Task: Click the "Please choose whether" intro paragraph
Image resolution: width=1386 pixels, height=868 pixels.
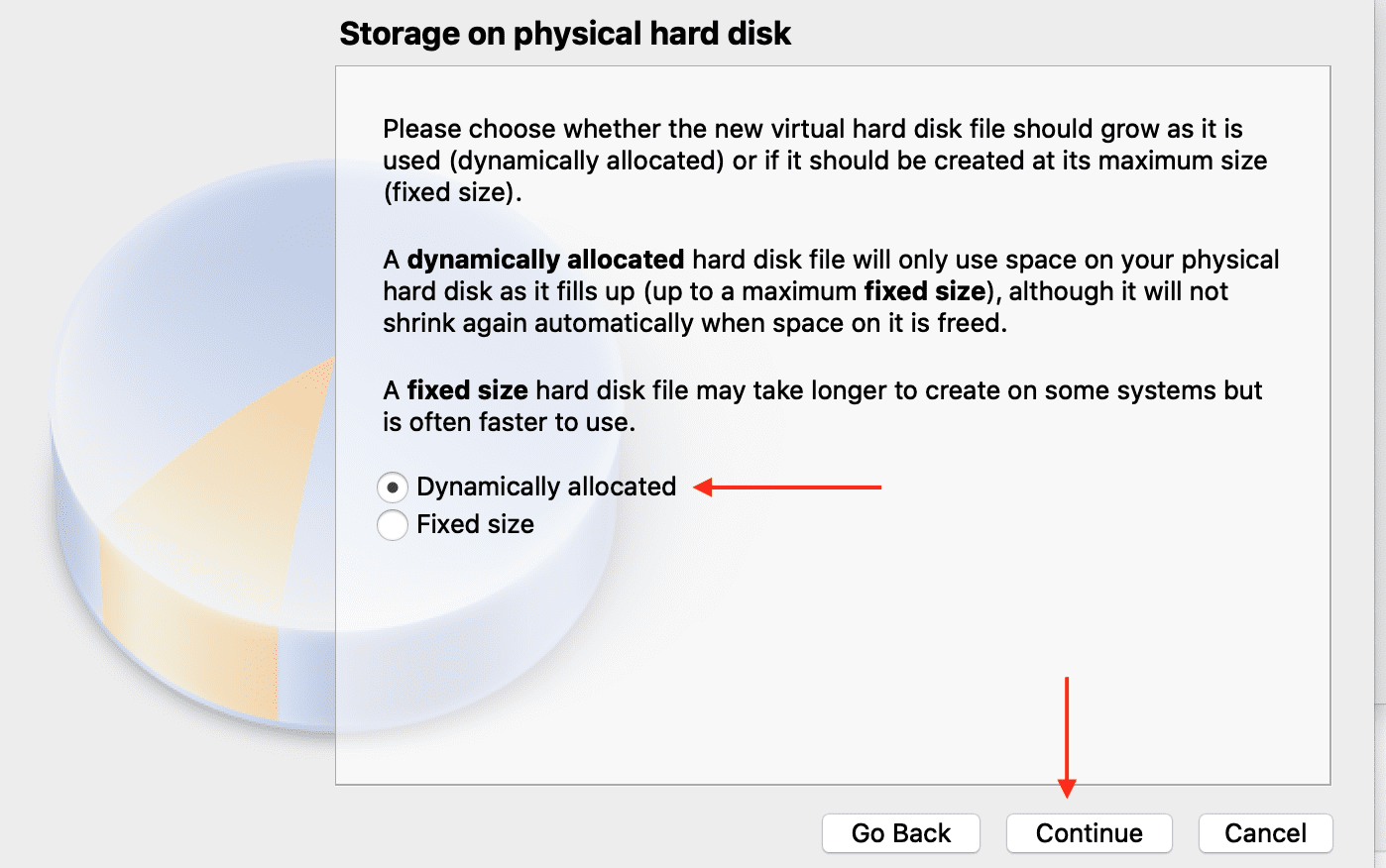Action: (x=813, y=129)
